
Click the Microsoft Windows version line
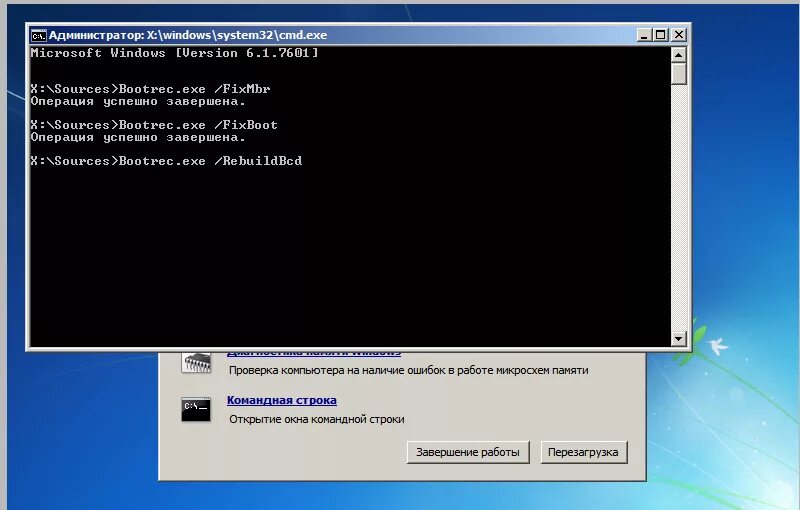tap(174, 53)
